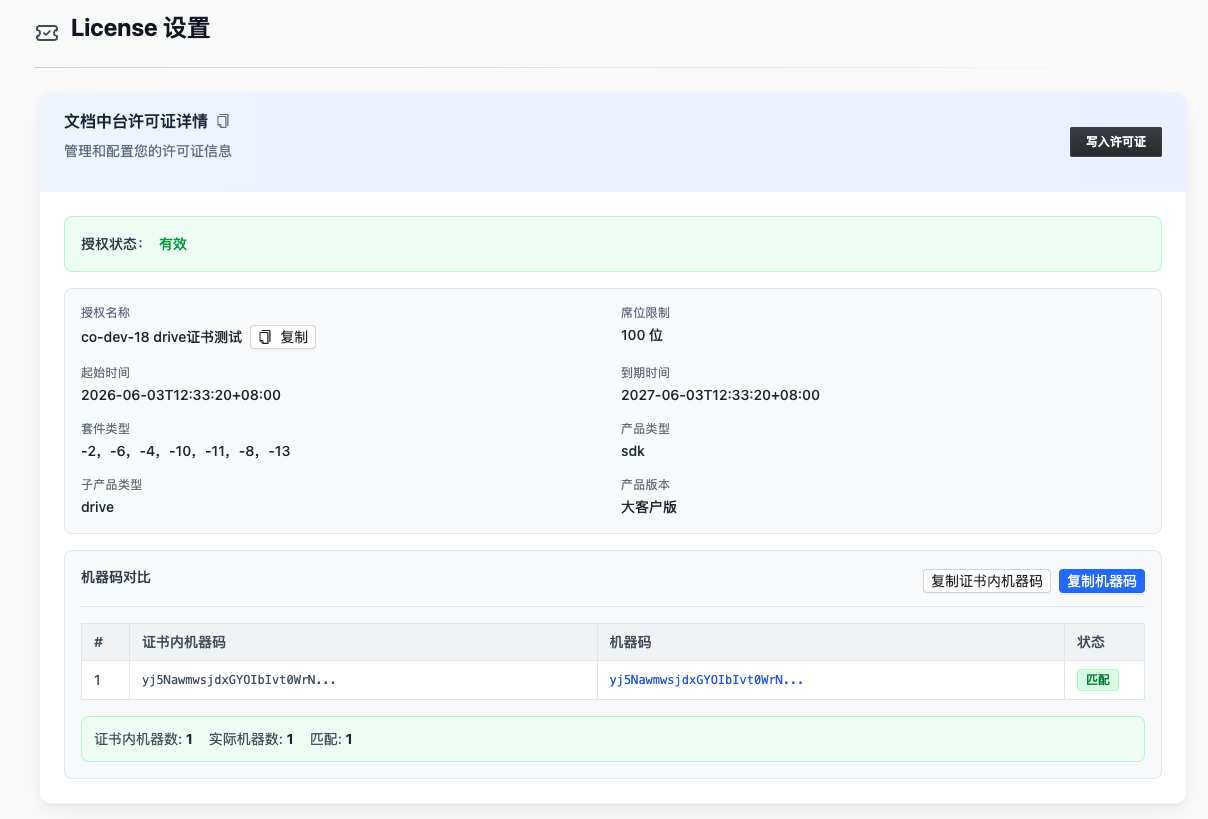Click row number 1 cell
Screen dimensions: 1208x819
click(106, 680)
